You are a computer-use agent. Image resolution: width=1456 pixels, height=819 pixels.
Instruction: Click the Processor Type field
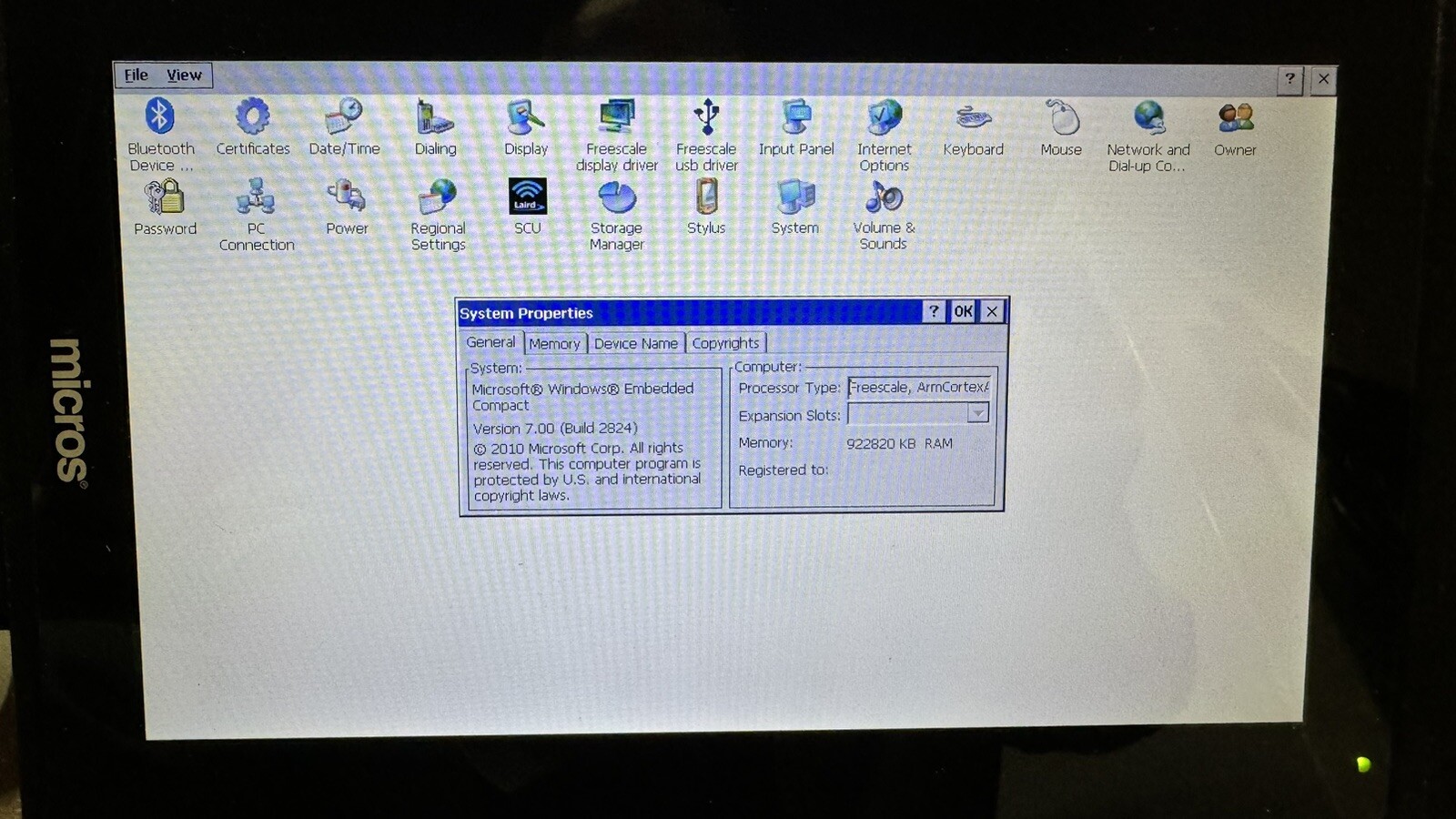click(918, 387)
